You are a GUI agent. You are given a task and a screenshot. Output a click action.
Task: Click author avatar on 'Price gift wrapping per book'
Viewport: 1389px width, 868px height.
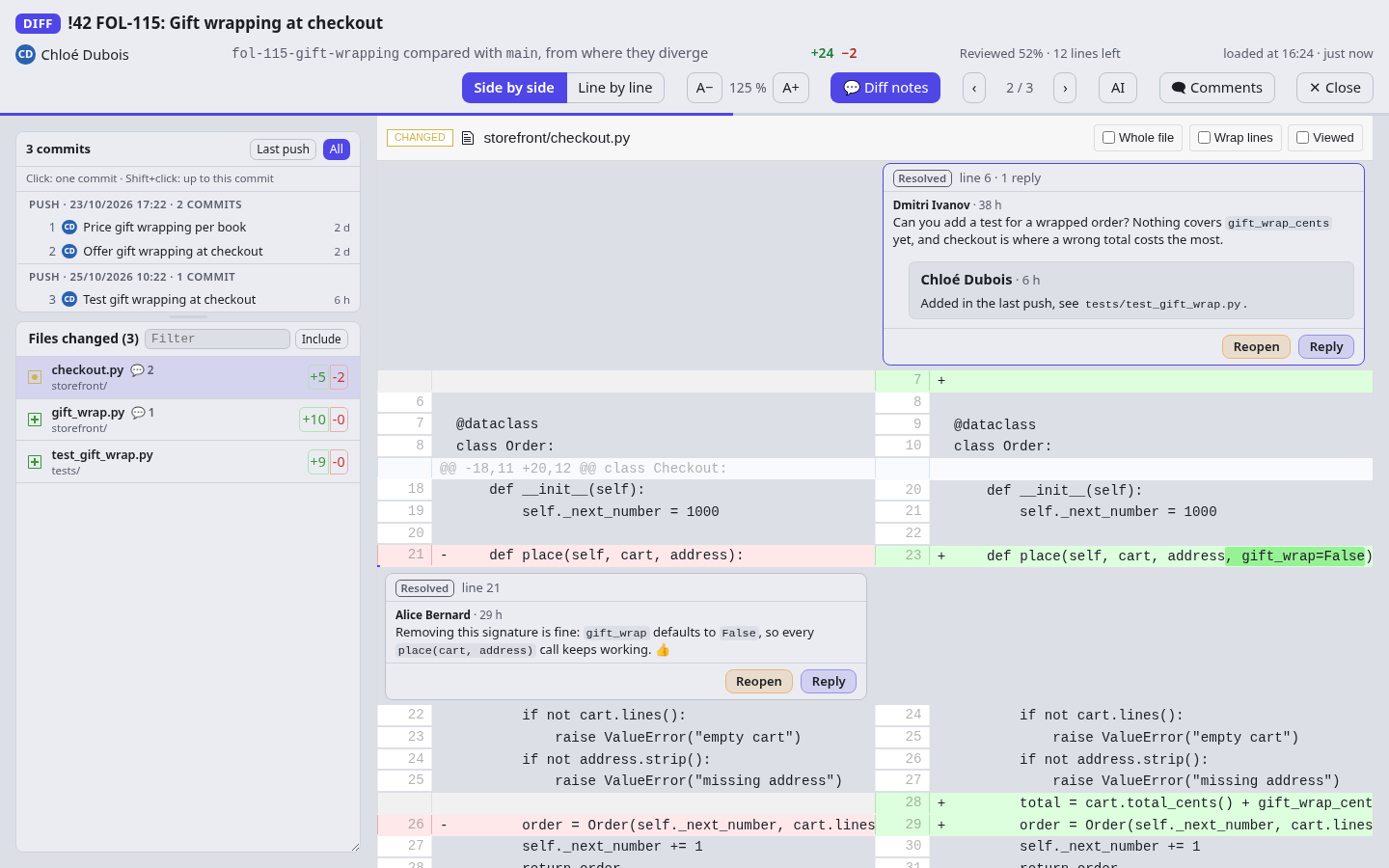(69, 228)
